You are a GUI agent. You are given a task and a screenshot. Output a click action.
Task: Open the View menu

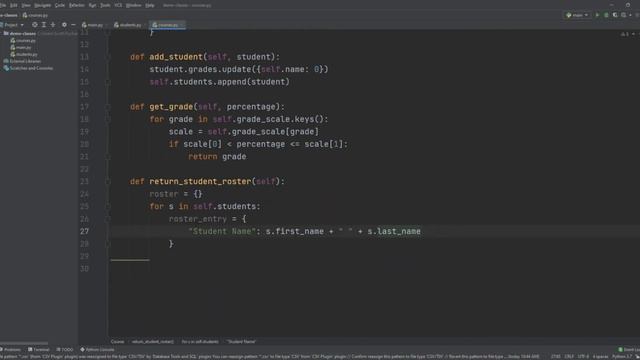[x=26, y=5]
